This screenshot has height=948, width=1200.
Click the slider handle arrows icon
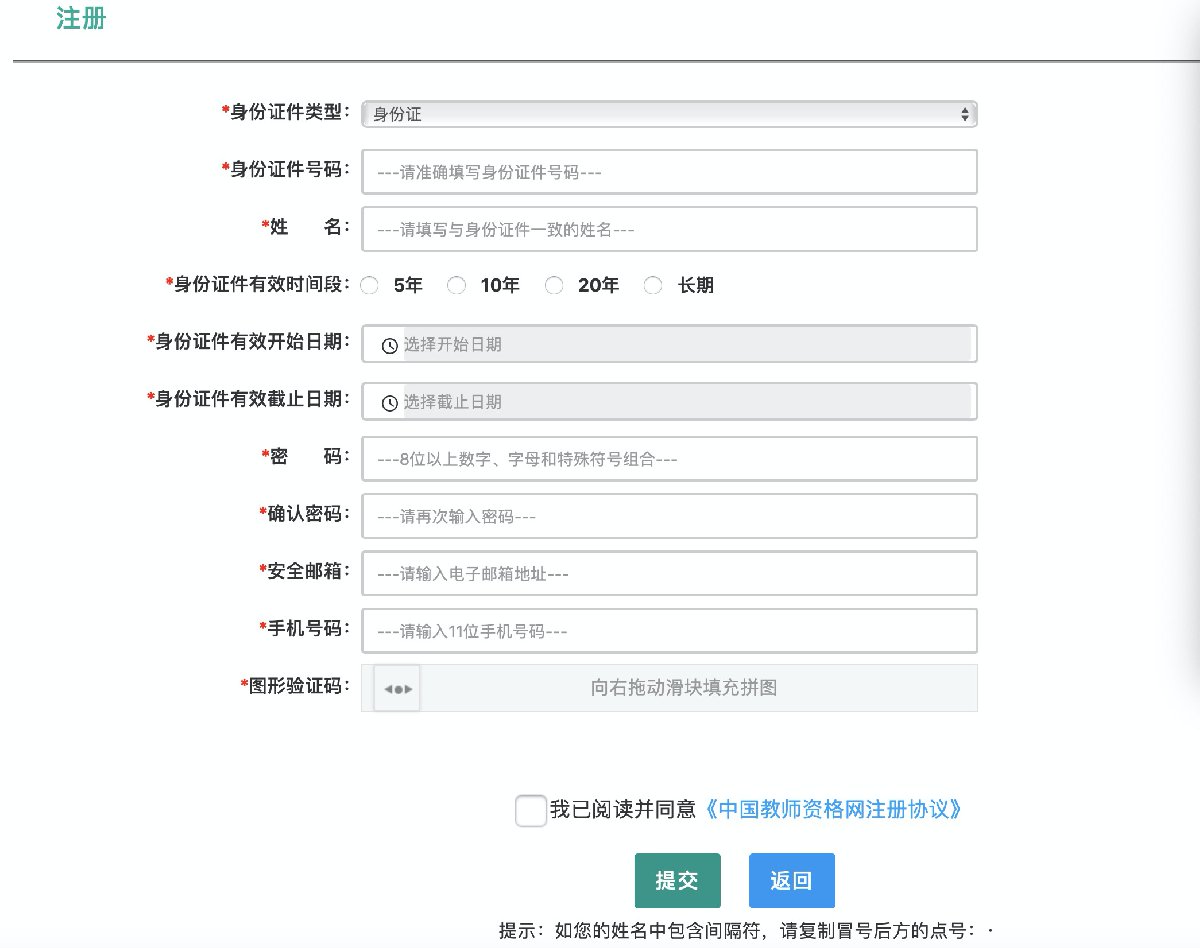(397, 689)
